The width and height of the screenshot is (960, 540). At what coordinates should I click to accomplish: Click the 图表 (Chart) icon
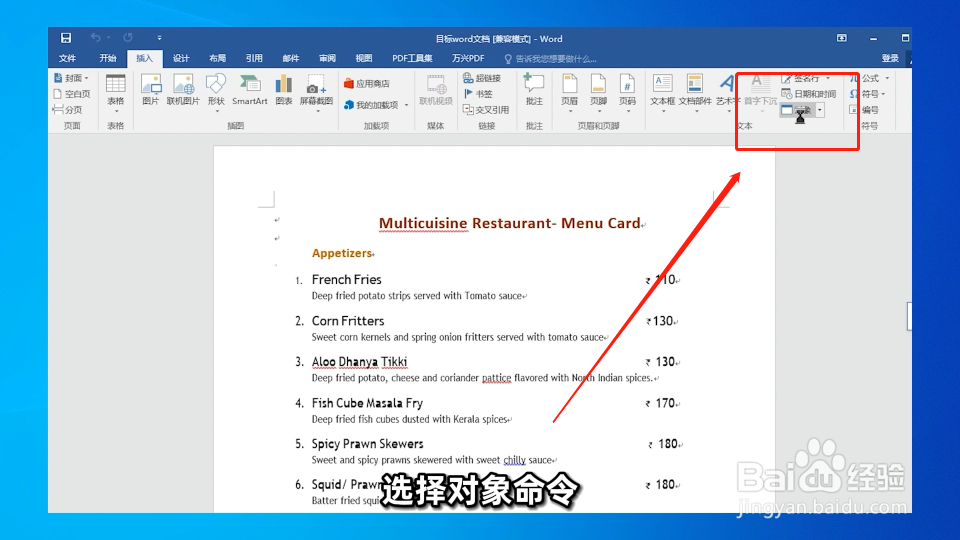[x=283, y=89]
